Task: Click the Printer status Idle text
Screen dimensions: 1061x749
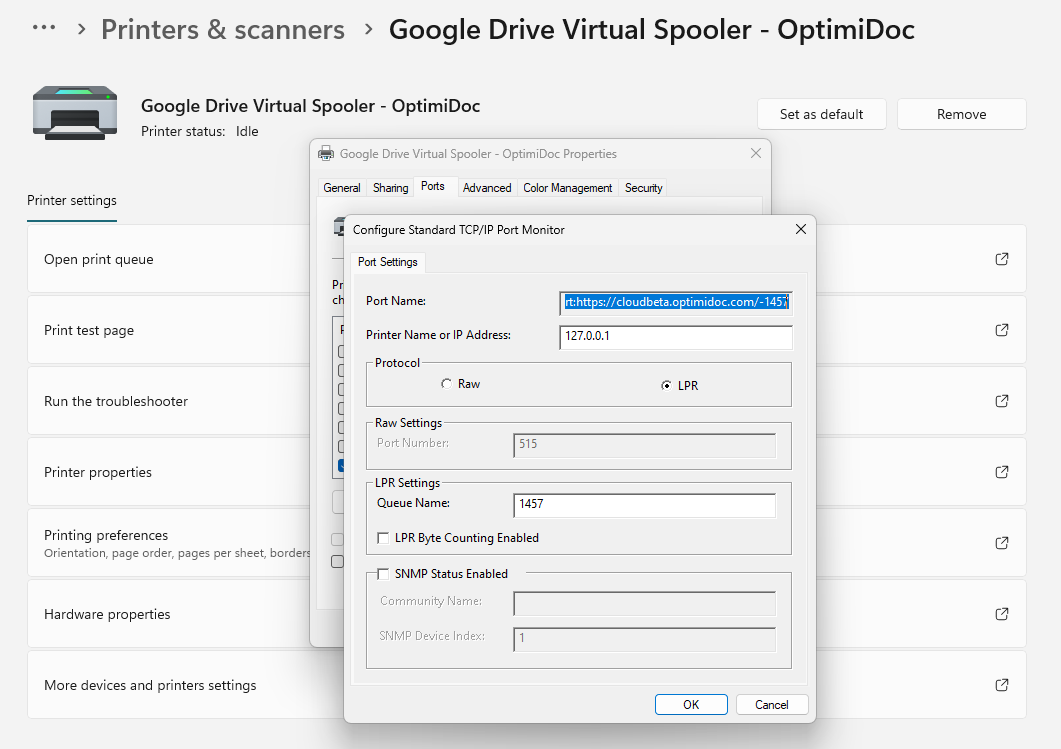Action: click(200, 131)
